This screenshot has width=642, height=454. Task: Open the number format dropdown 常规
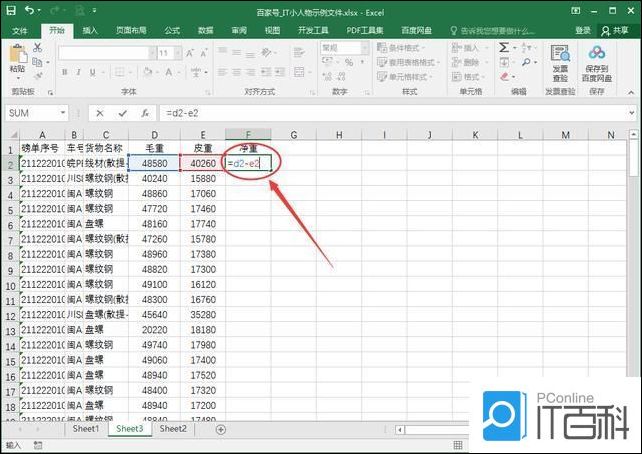(366, 47)
